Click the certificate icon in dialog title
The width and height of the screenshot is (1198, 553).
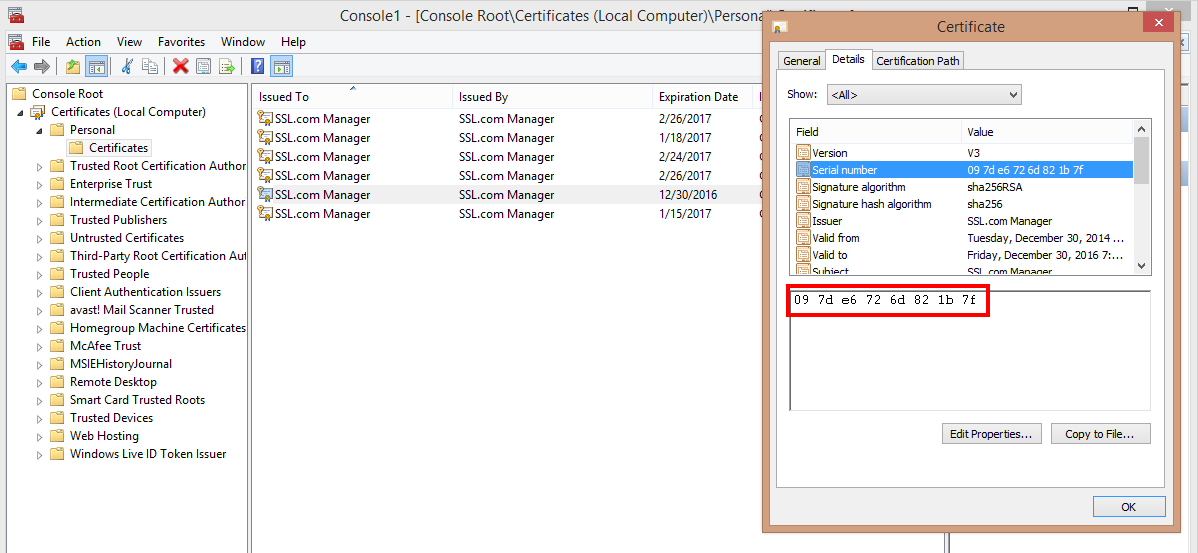click(780, 27)
